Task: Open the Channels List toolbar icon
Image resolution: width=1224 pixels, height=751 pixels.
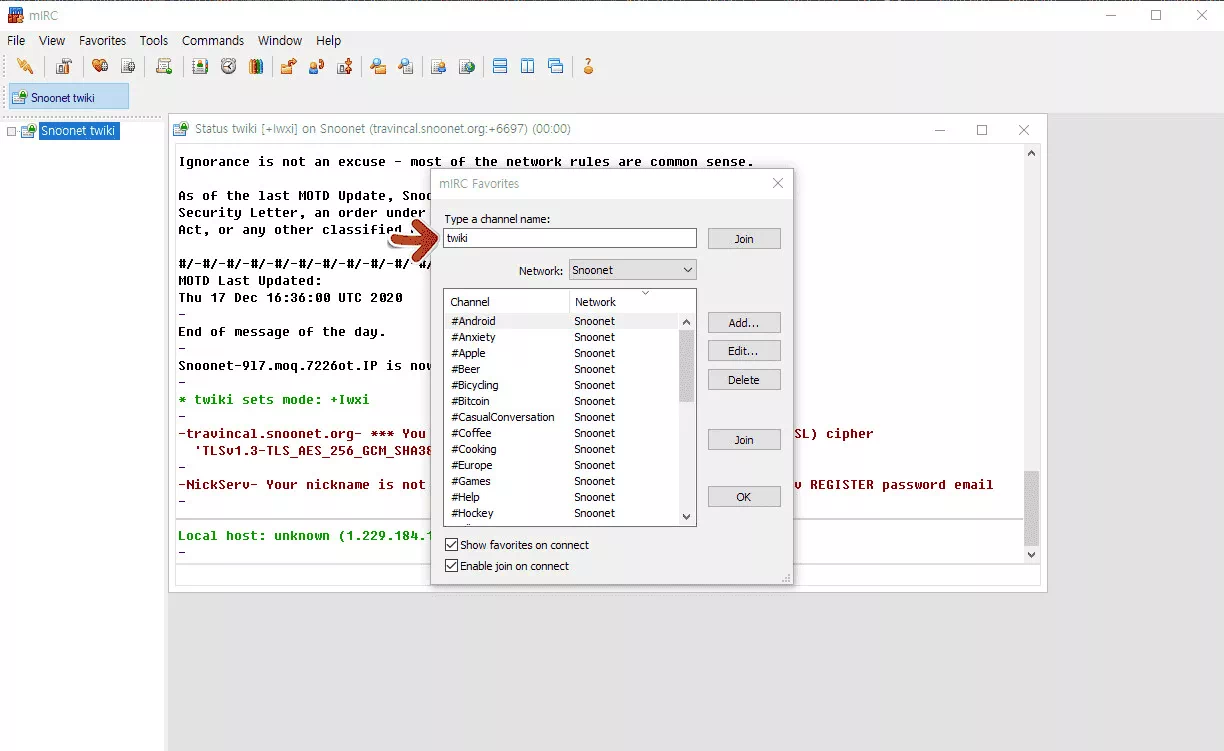Action: click(128, 67)
